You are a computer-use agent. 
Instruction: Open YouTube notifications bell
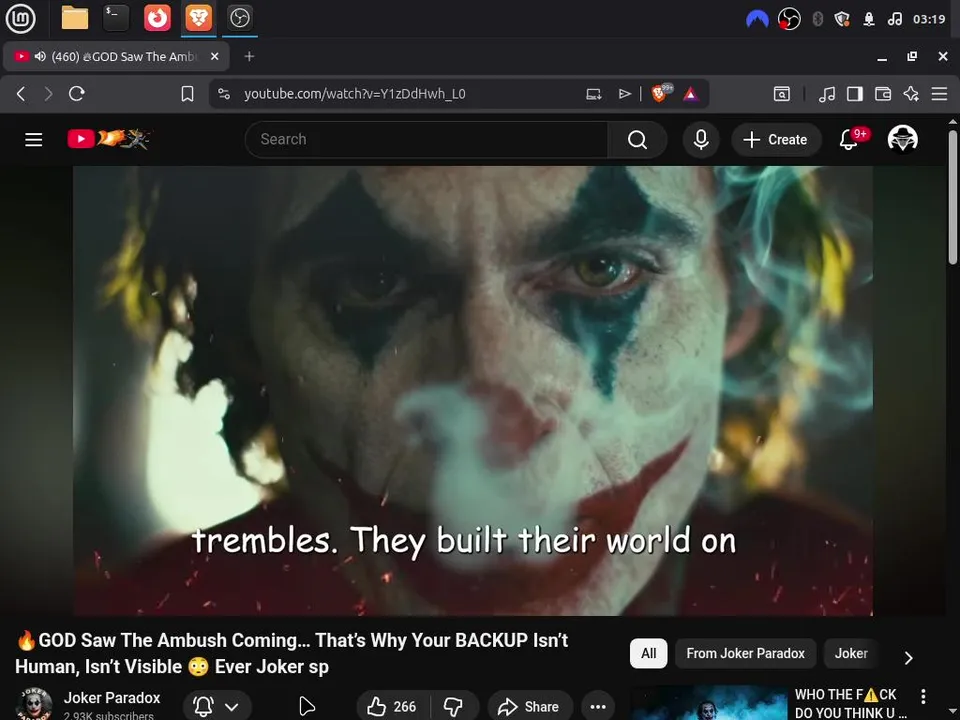[850, 140]
